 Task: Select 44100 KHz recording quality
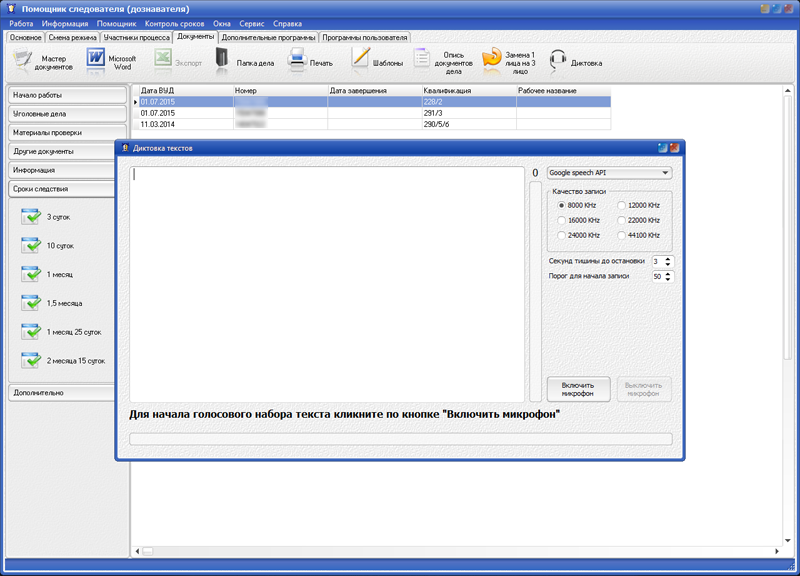[621, 235]
